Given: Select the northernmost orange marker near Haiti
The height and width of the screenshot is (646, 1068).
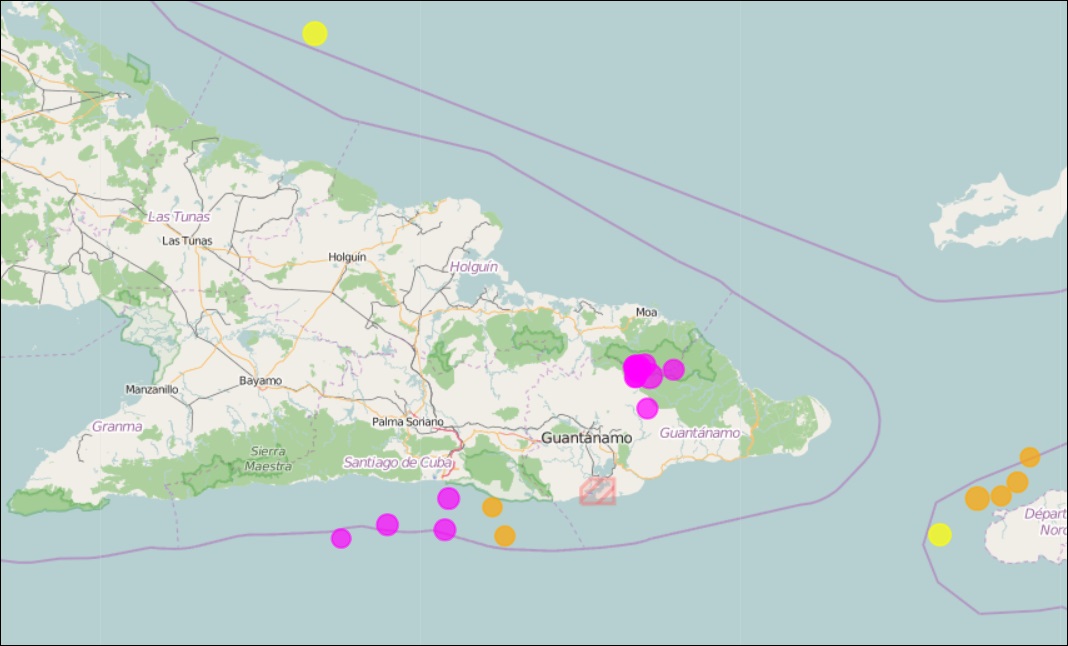Looking at the screenshot, I should [x=1029, y=457].
